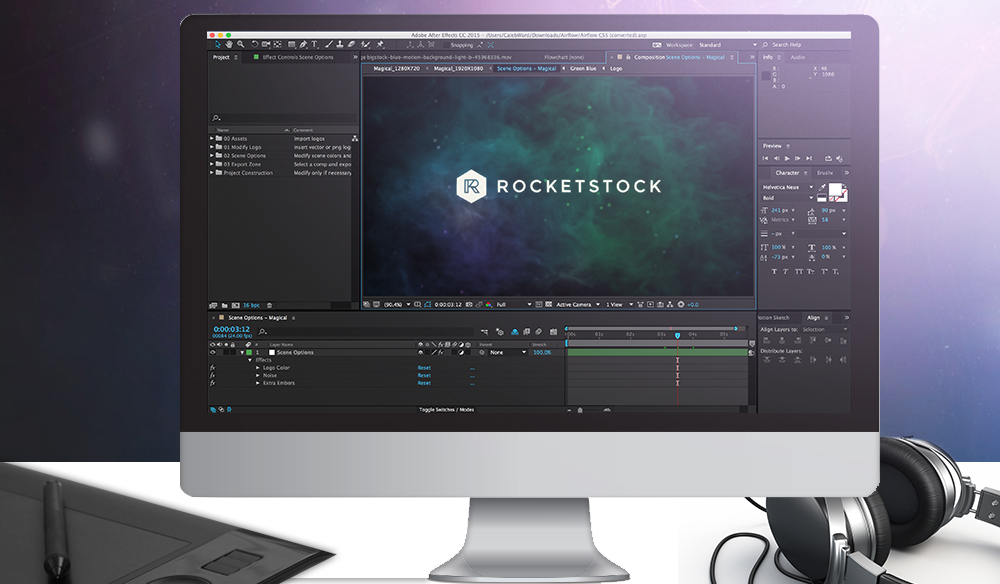Image resolution: width=1000 pixels, height=584 pixels.
Task: Select the Rectangle shape tool
Action: click(291, 45)
